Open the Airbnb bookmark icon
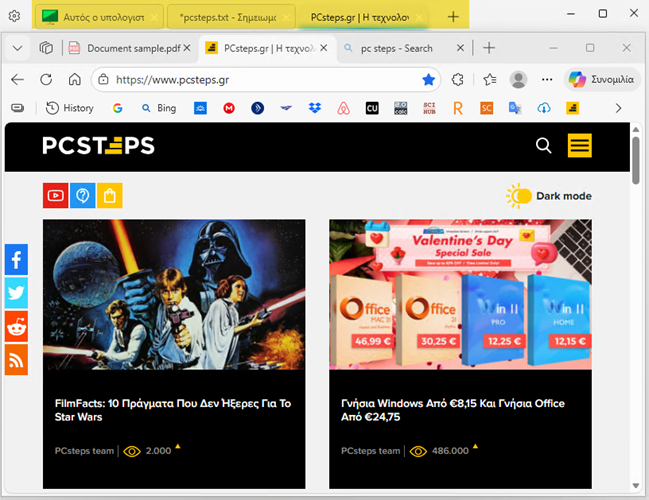This screenshot has height=500, width=649. point(342,108)
